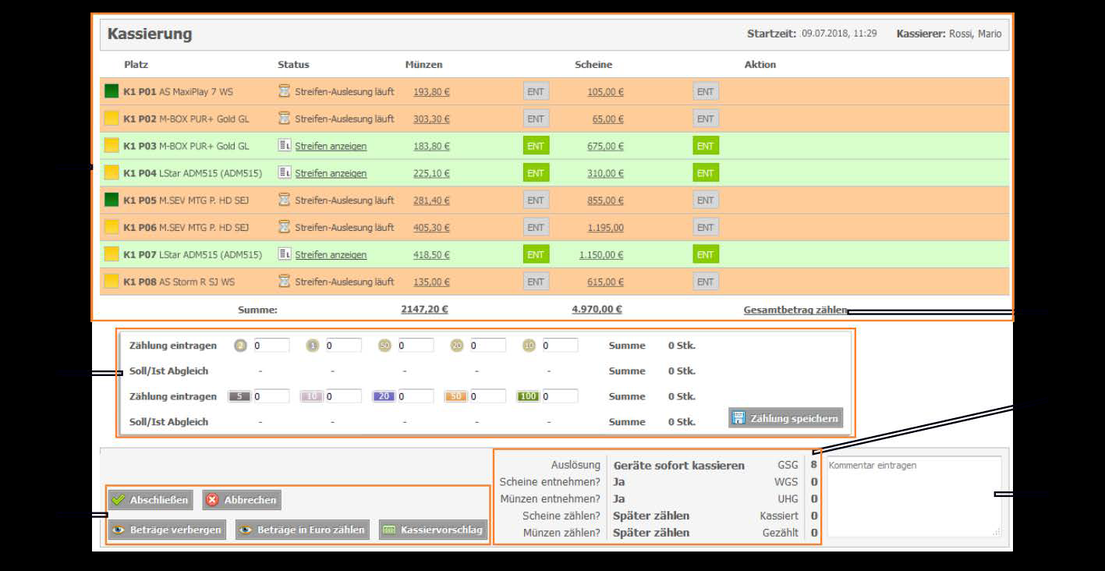Viewport: 1105px width, 571px height.
Task: Click grey banknote ENT button for K1 P08
Action: tap(705, 282)
